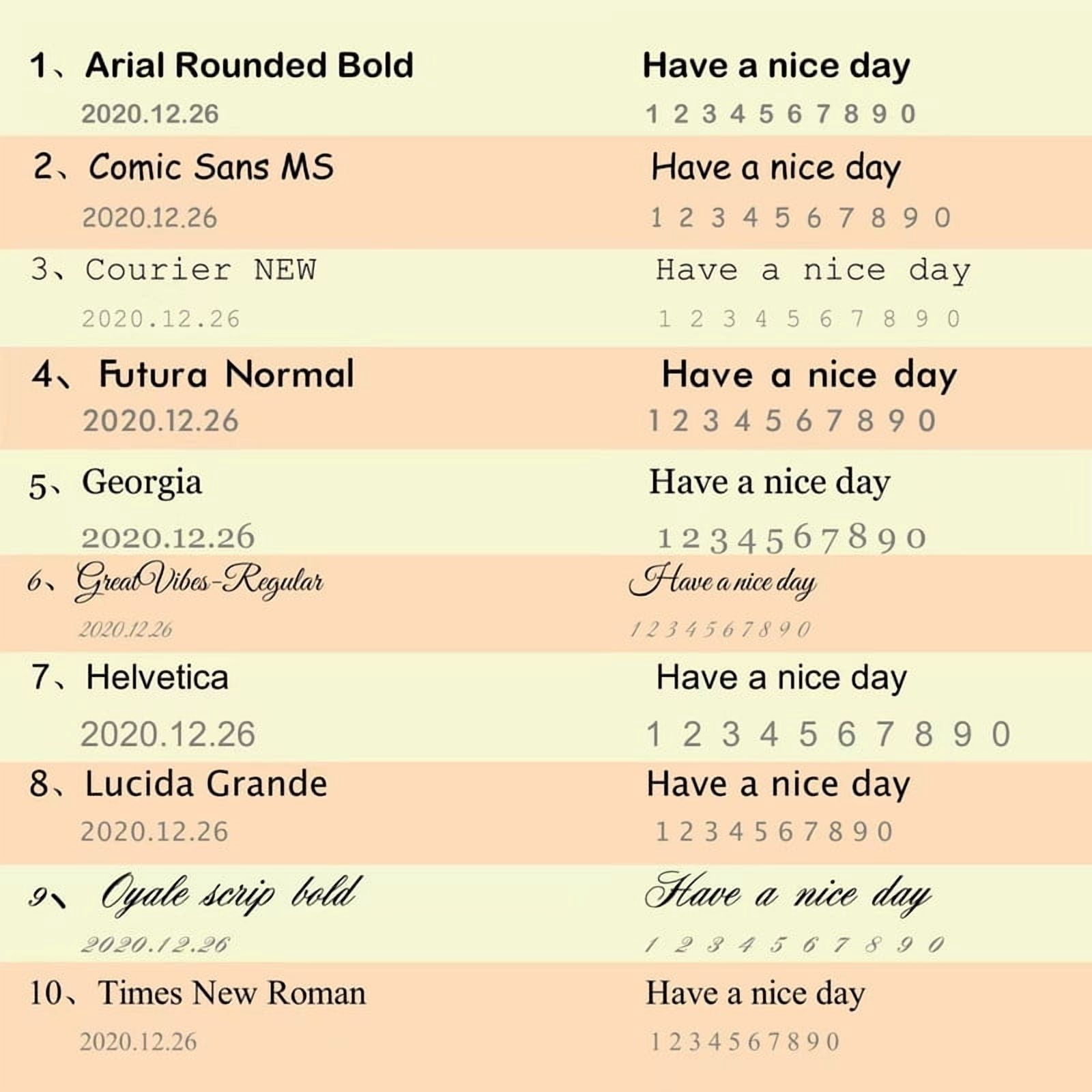The height and width of the screenshot is (1092, 1092).
Task: Click the date under Arial Rounded Bold
Action: point(150,114)
